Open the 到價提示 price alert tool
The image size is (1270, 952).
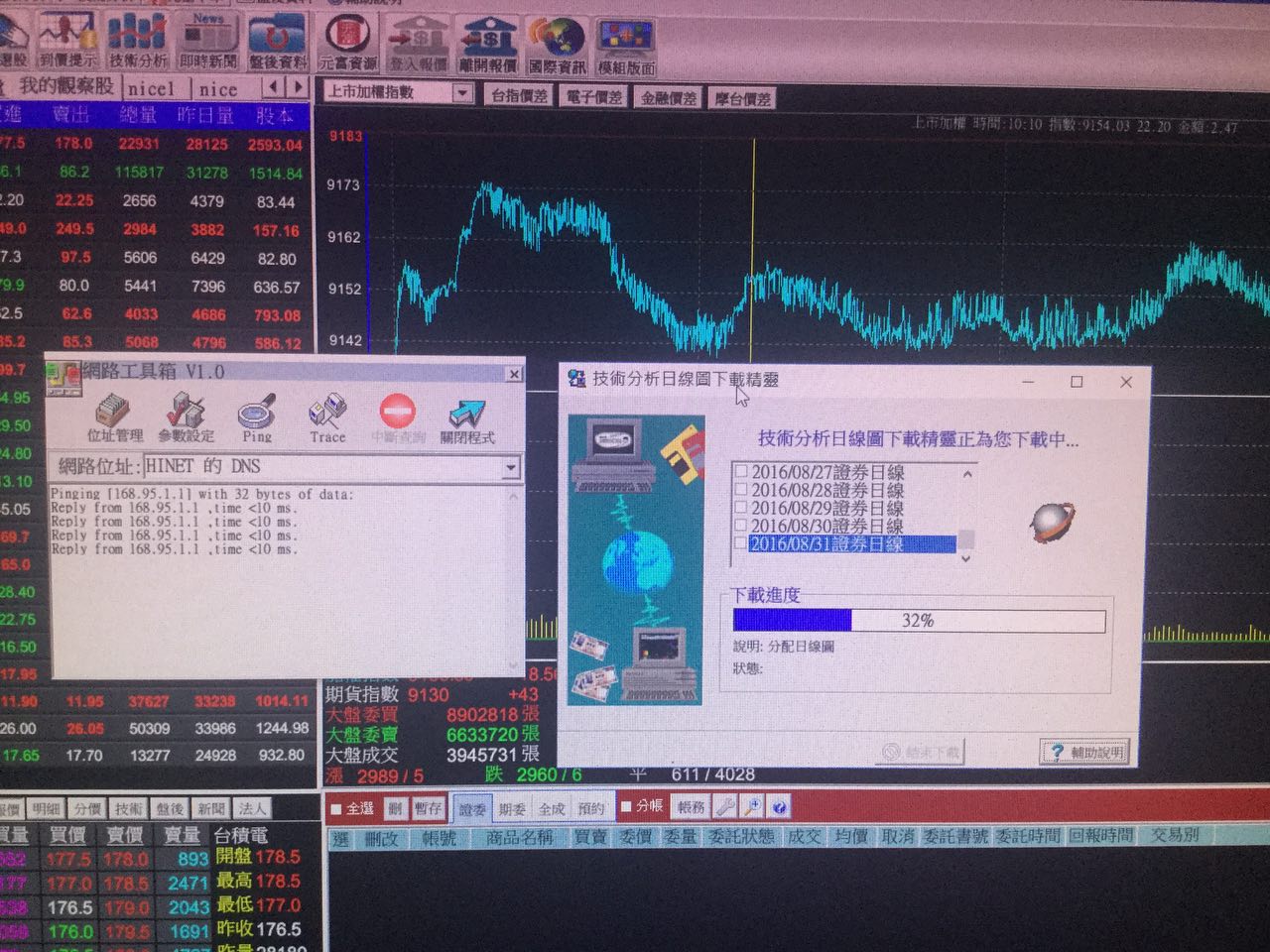66,41
